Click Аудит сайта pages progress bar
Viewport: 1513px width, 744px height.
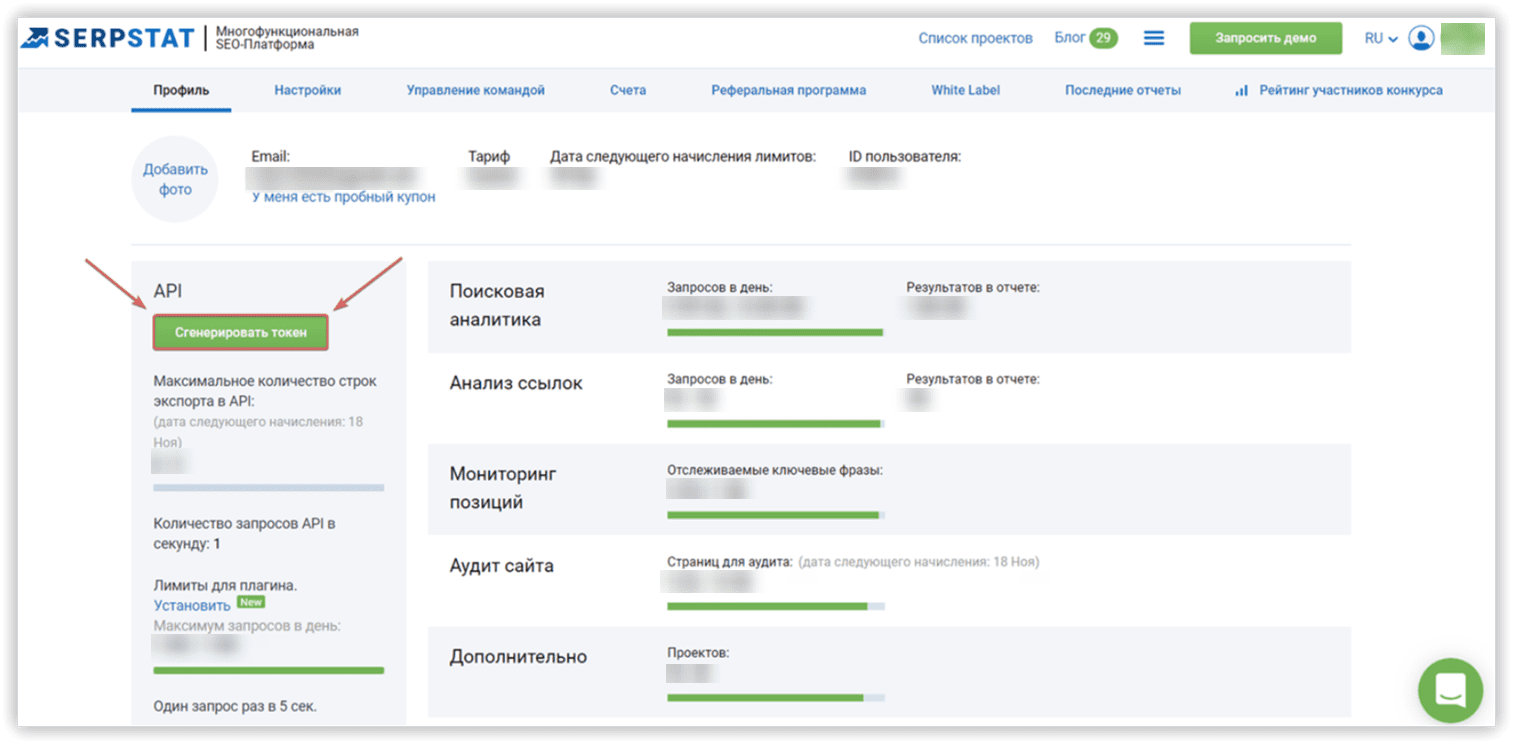click(775, 606)
